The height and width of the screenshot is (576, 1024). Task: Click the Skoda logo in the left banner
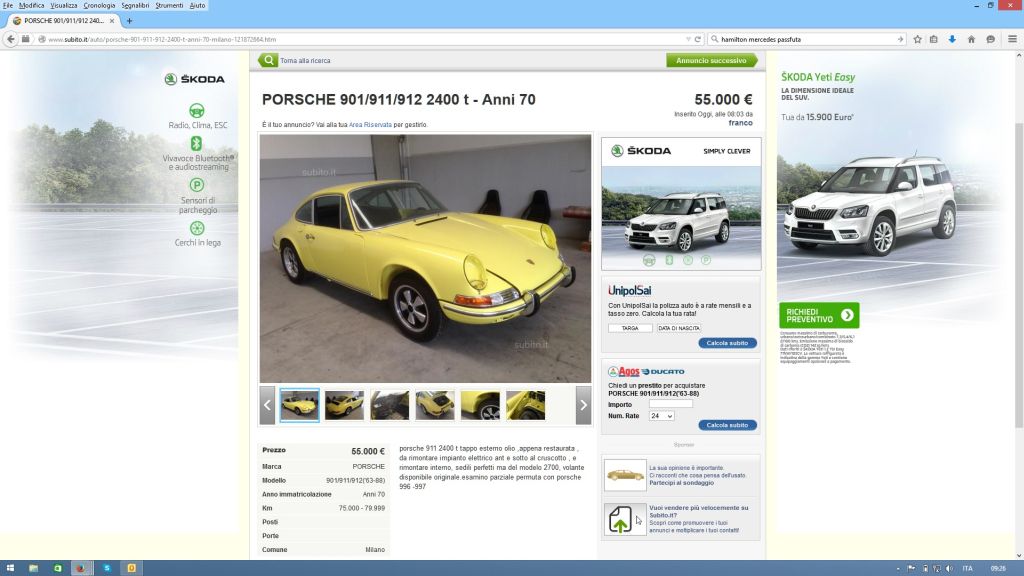click(x=194, y=79)
